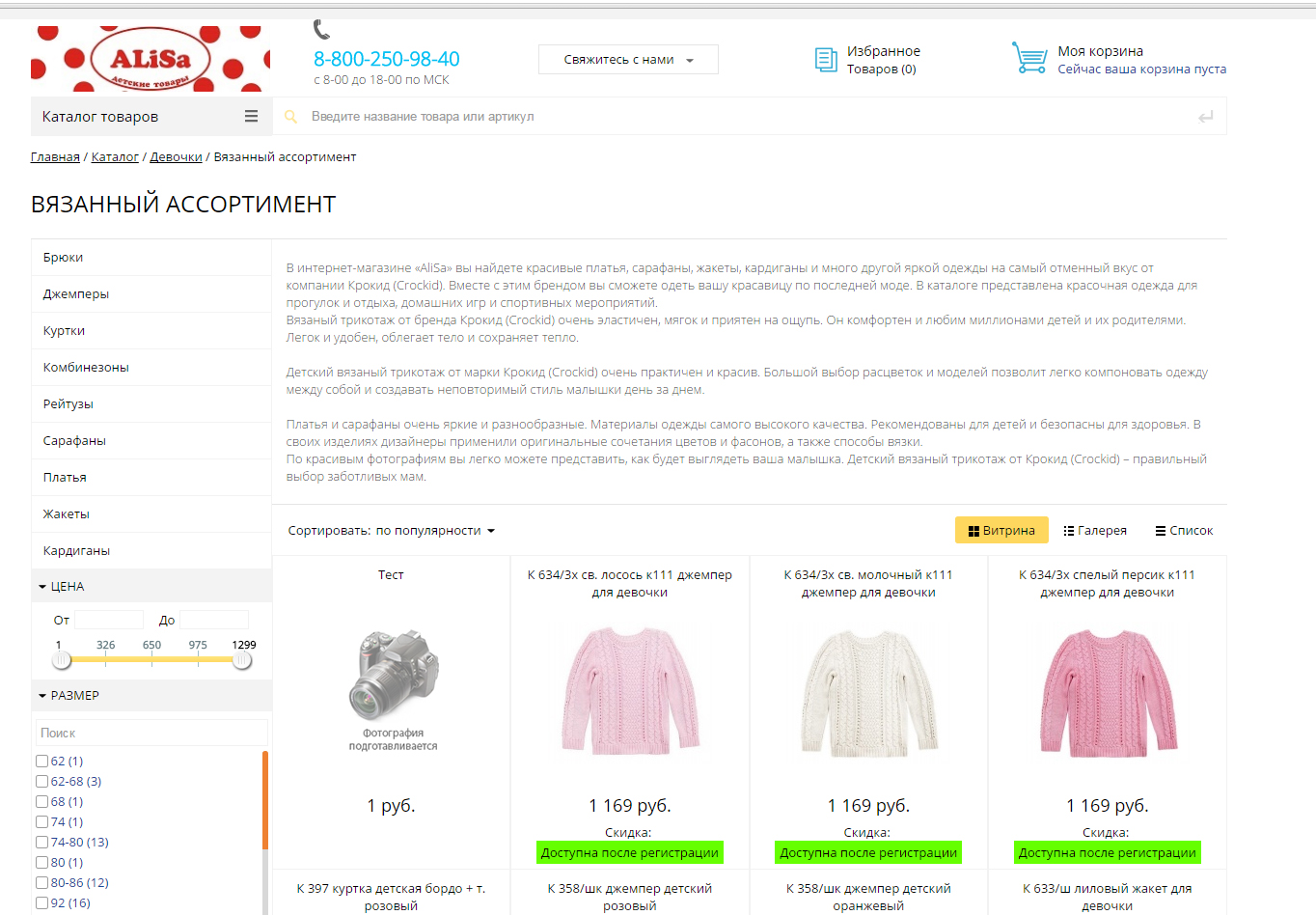Click the search magnifier icon

pyautogui.click(x=290, y=117)
